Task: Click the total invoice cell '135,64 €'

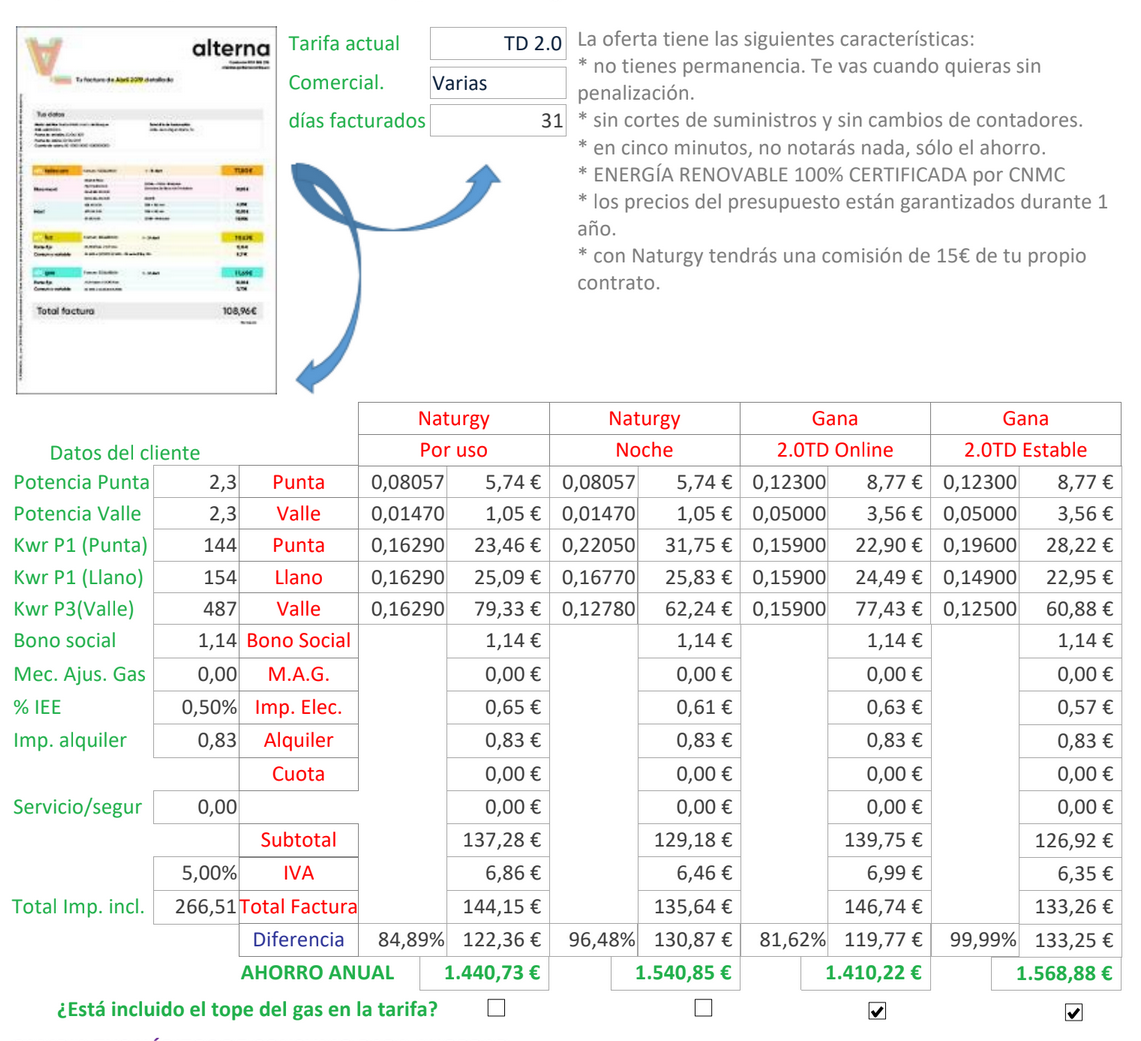Action: click(689, 906)
